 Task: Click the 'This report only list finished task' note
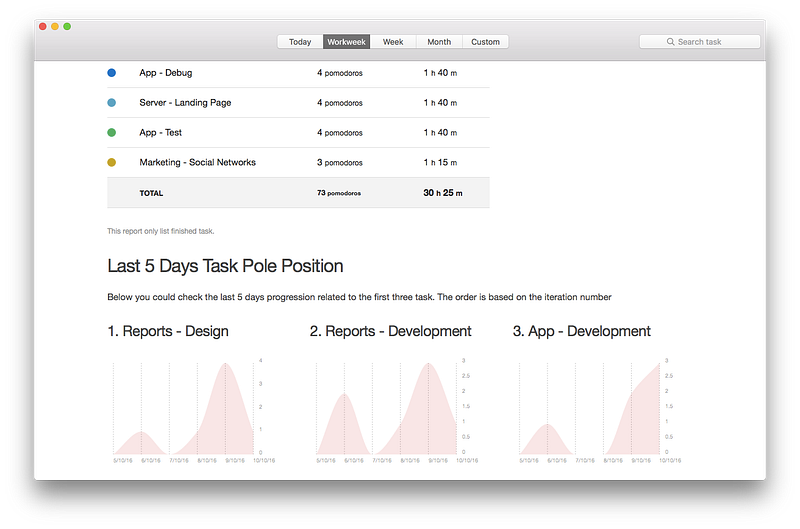161,231
